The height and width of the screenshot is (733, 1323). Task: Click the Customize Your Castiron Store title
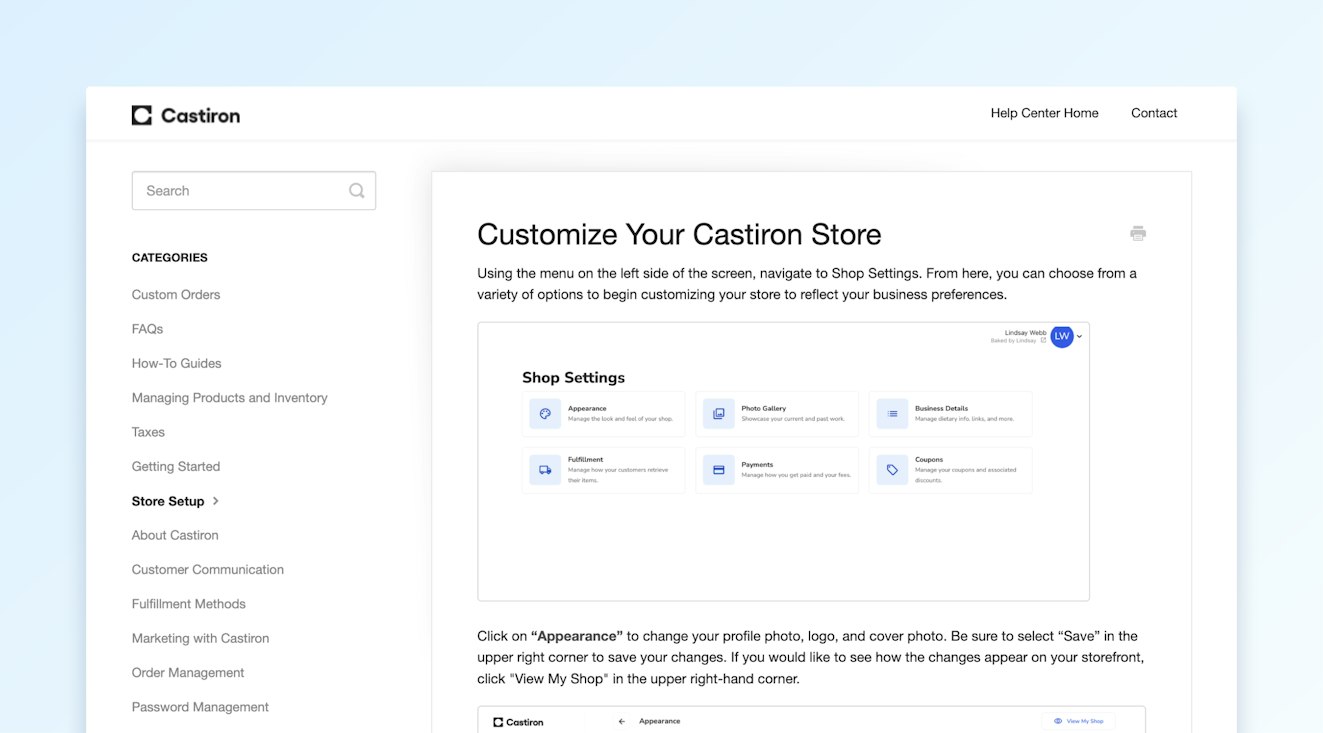tap(679, 234)
